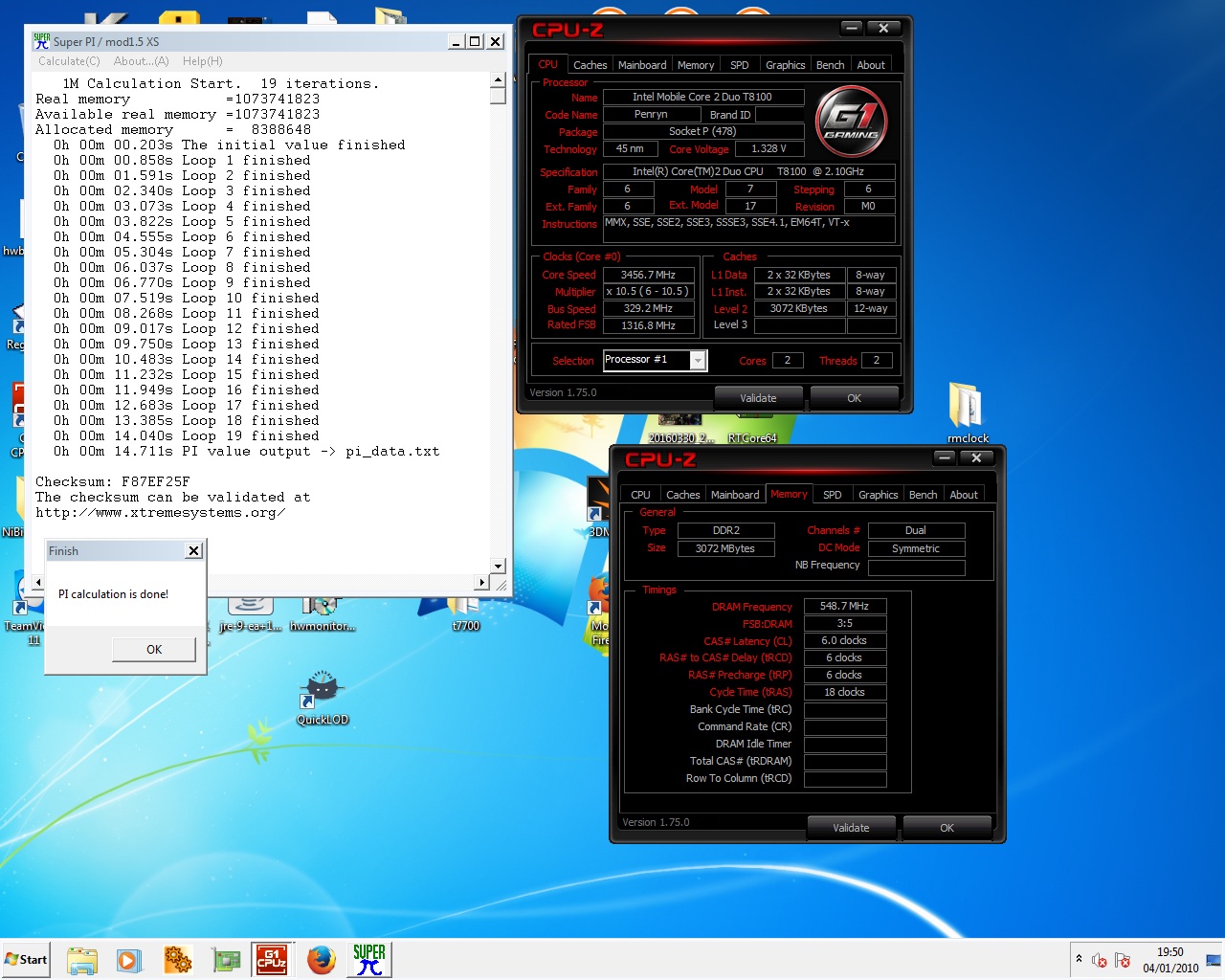Screen dimensions: 1225x980
Task: Click the DRAM Frequency value 548.7 MHz
Action: coord(845,606)
